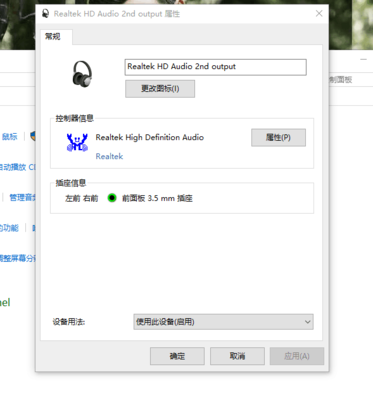The width and height of the screenshot is (373, 400).
Task: Click the 前面板 3.5 mm 插座 text
Action: coord(157,198)
